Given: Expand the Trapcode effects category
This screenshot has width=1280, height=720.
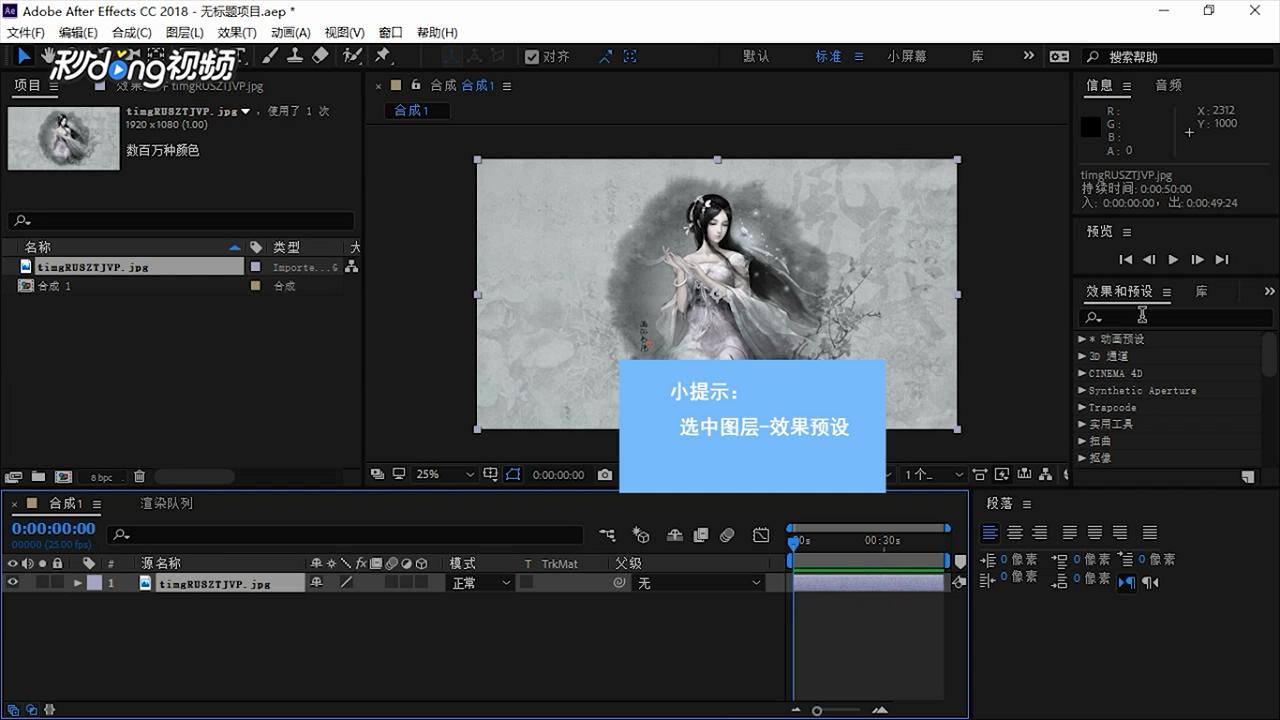Looking at the screenshot, I should [1082, 407].
